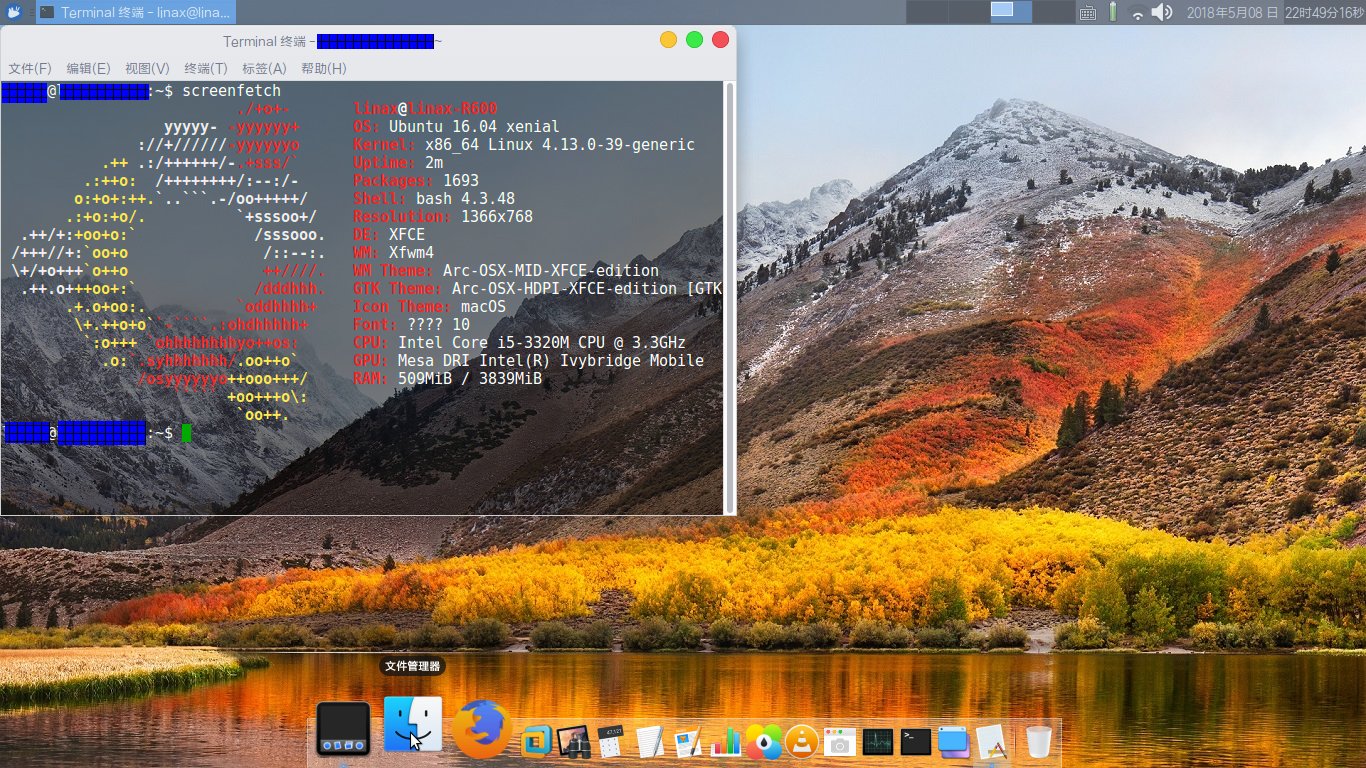Click the 'Kernel: x86_64 Linux' line
This screenshot has width=1366, height=768.
coord(524,145)
